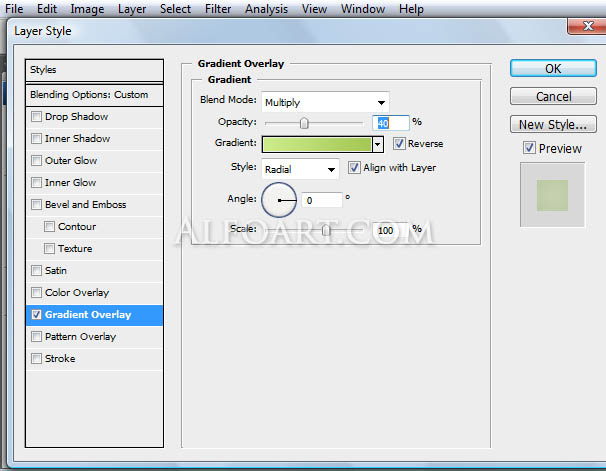Enable the Drop Shadow checkbox
Screen dimensions: 606x471
36,117
